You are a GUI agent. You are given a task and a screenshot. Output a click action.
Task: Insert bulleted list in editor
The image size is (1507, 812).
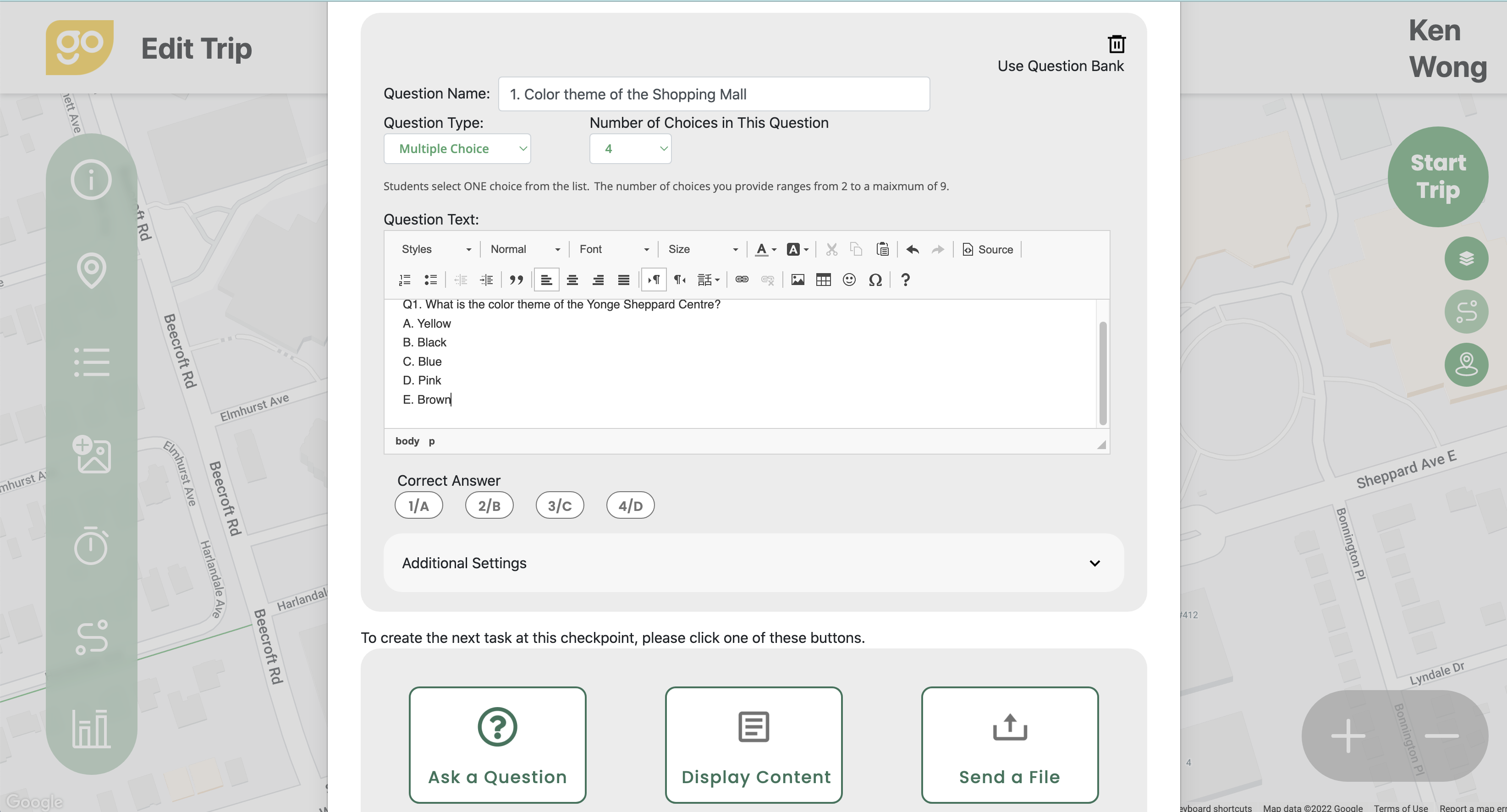click(x=430, y=280)
